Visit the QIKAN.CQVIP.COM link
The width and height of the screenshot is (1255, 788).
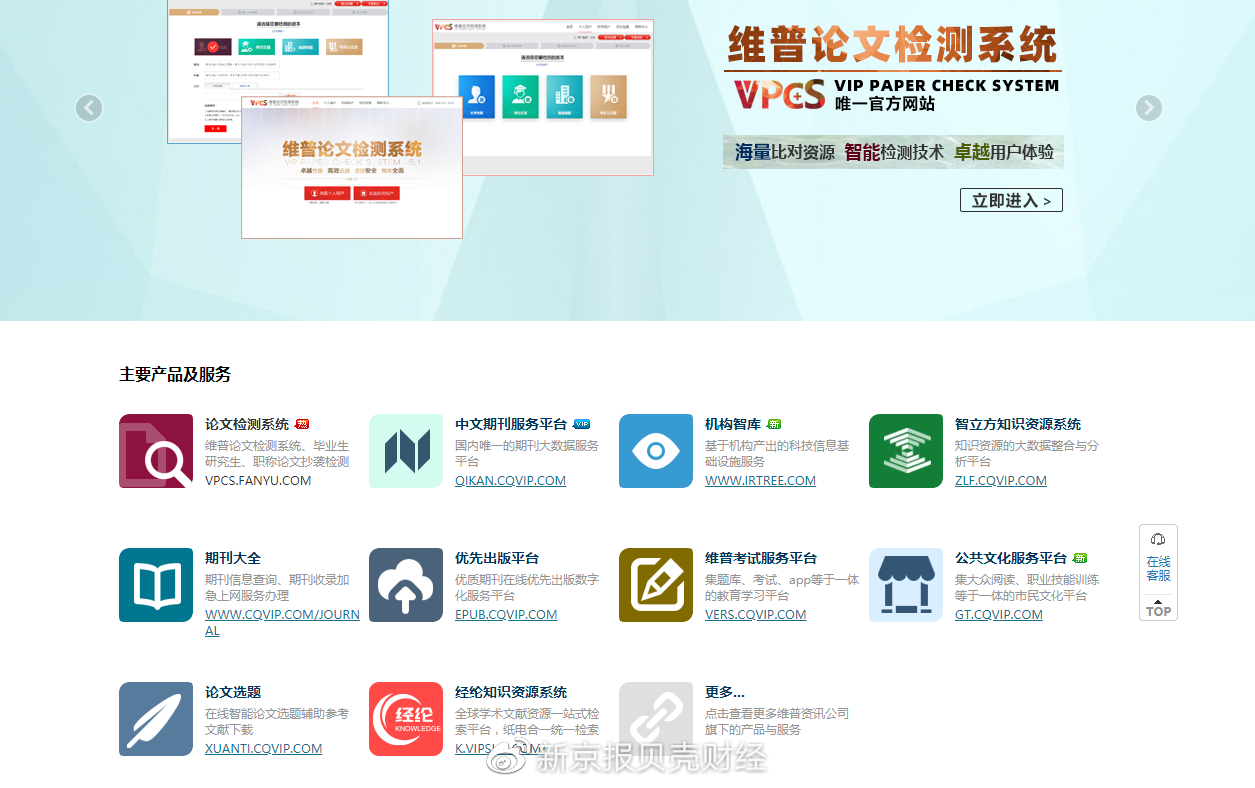tap(510, 481)
